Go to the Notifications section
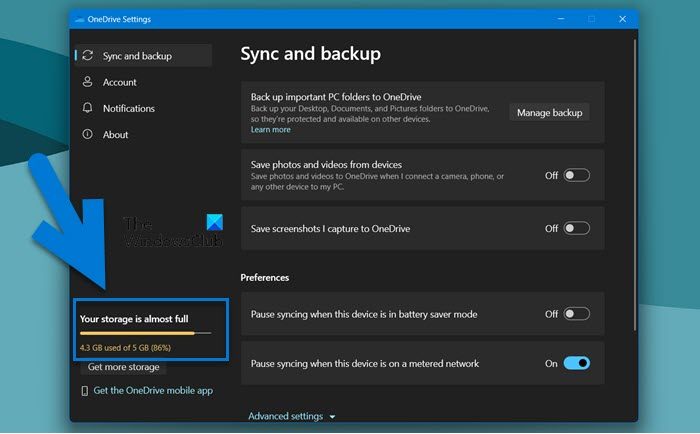This screenshot has height=434, width=700. (128, 108)
